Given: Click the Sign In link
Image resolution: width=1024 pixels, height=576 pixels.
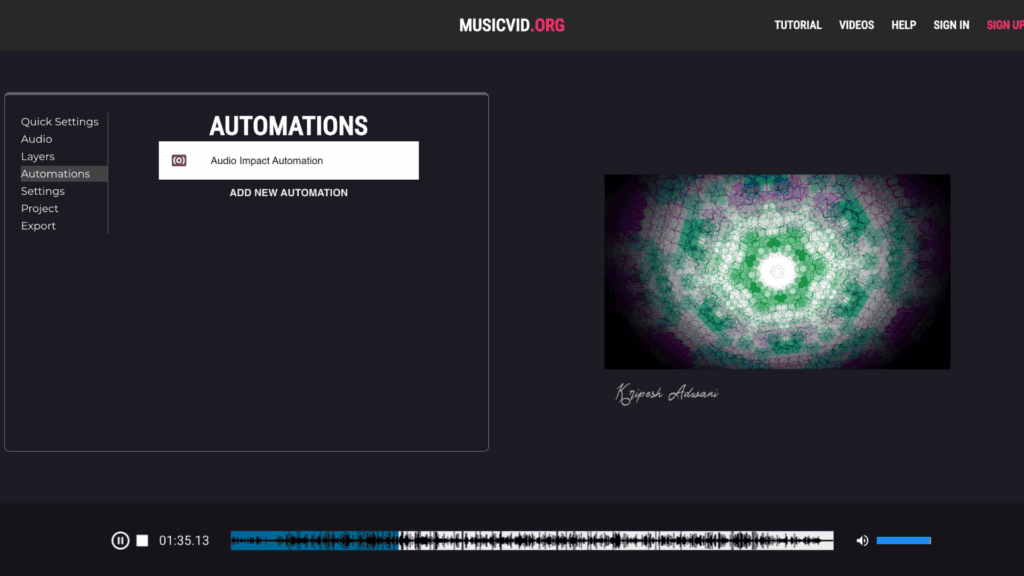Looking at the screenshot, I should (951, 25).
